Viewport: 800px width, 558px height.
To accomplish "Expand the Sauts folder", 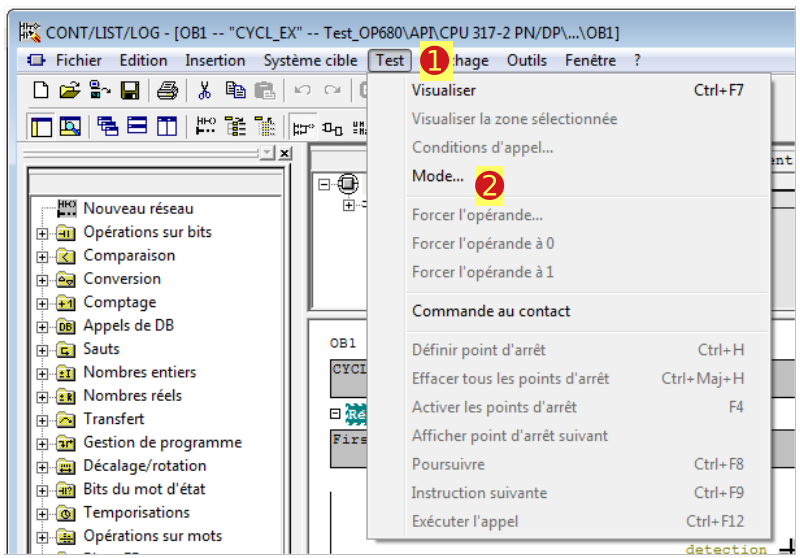I will 42,351.
